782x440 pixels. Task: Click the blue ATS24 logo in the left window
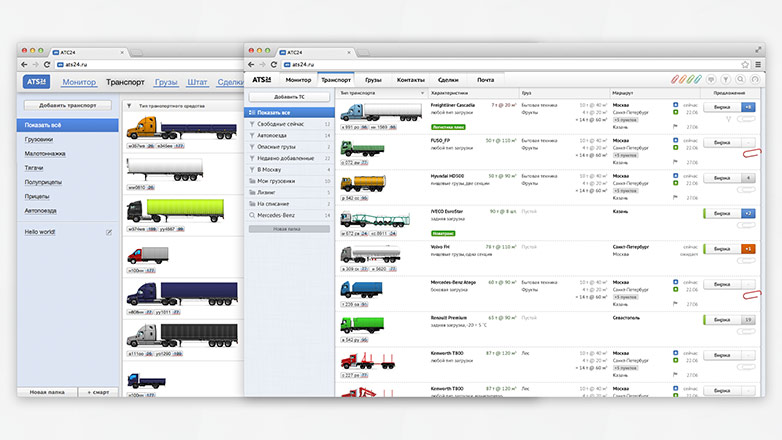point(36,81)
